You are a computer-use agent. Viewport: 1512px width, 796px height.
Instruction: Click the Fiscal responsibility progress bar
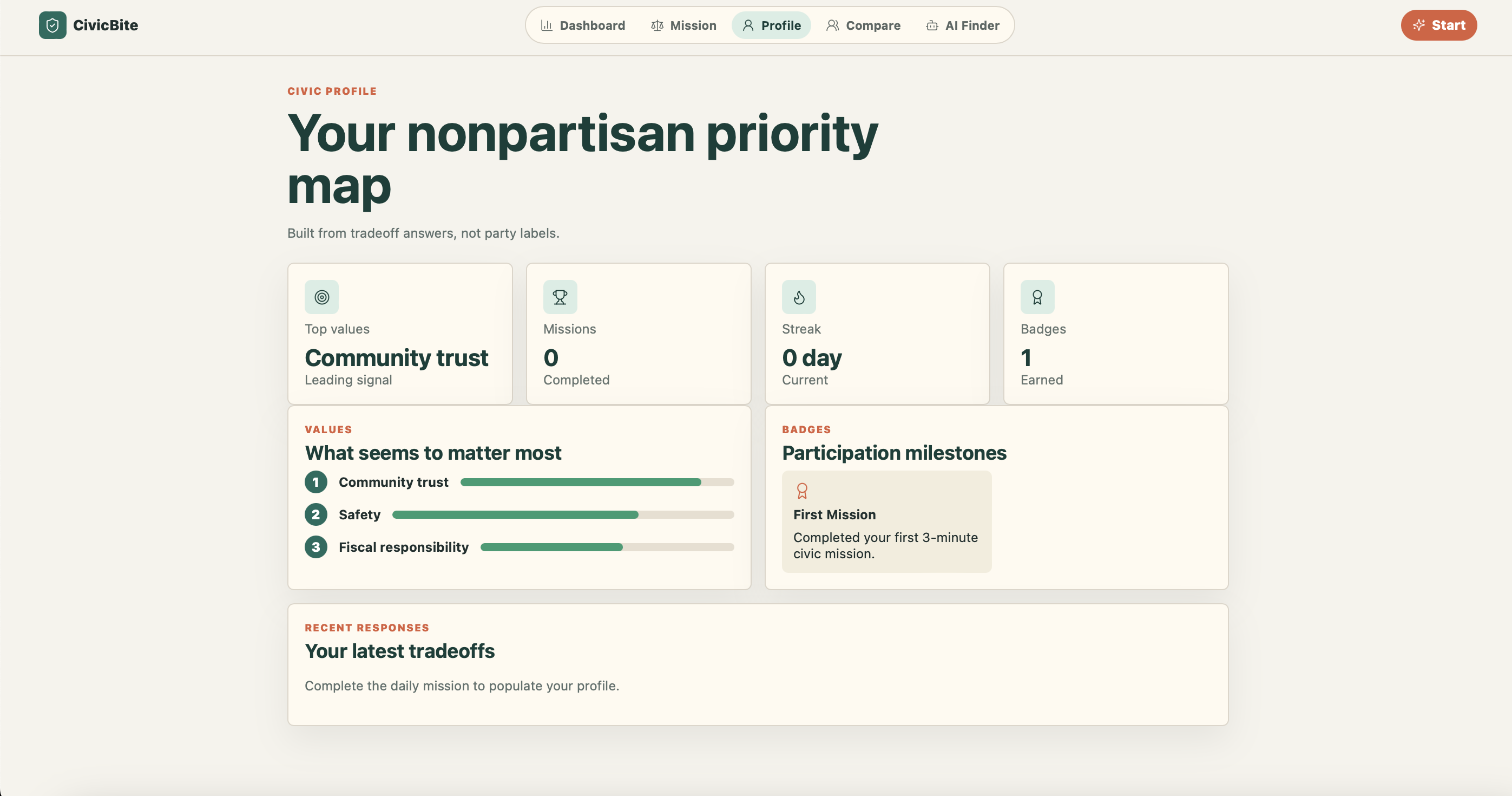607,547
